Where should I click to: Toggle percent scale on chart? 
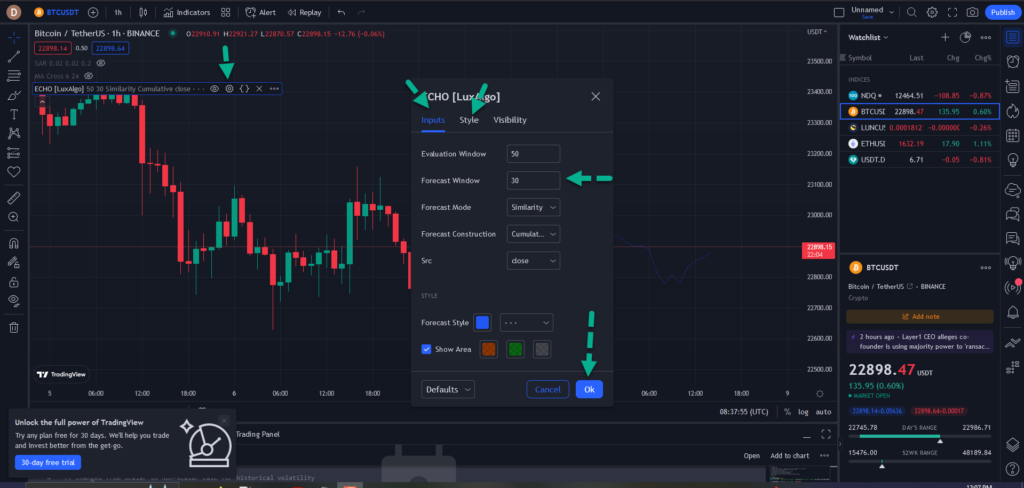coord(787,412)
